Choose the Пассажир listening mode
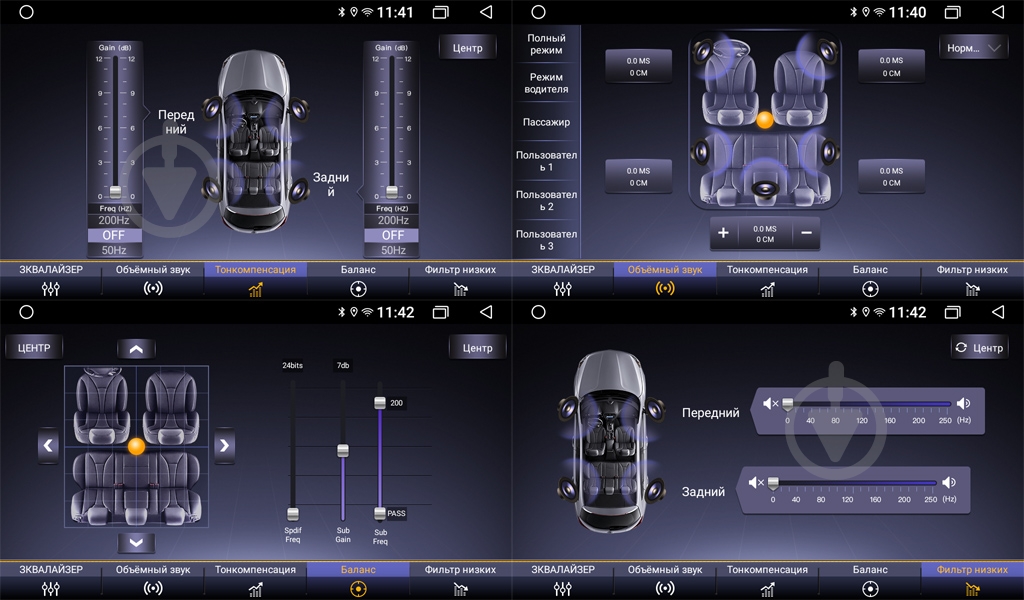1024x600 pixels. (546, 122)
